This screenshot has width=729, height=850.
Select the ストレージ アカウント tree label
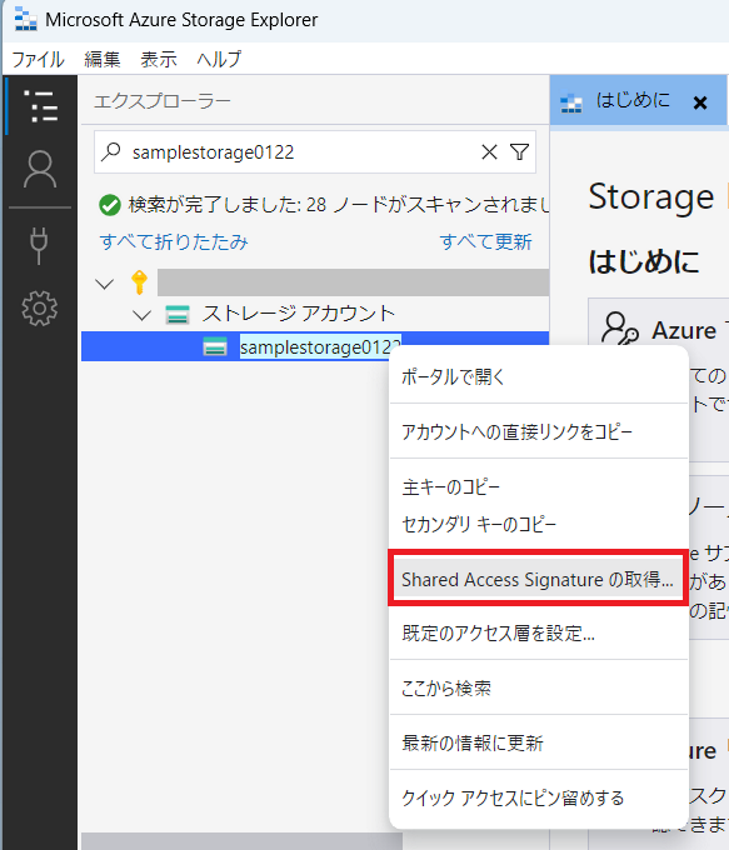(x=299, y=313)
